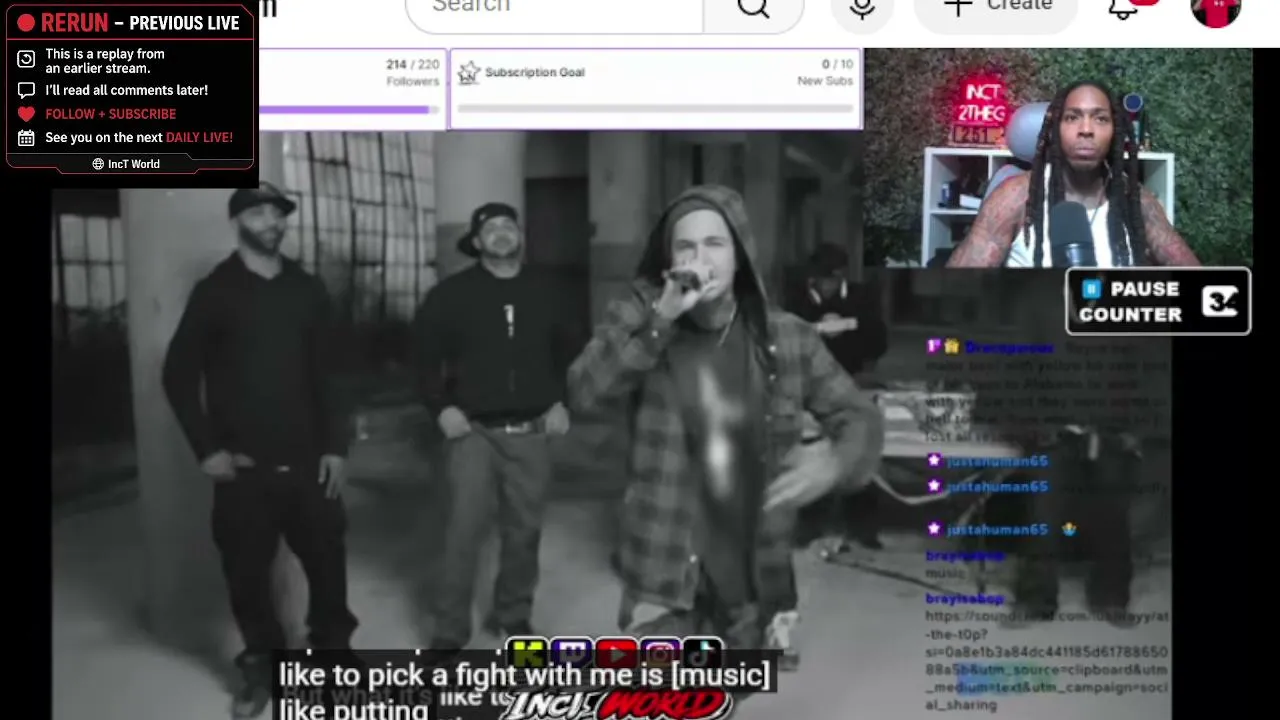Screen dimensions: 1280x720
Task: Click the '214 / 220 Followers' count
Action: [x=412, y=72]
